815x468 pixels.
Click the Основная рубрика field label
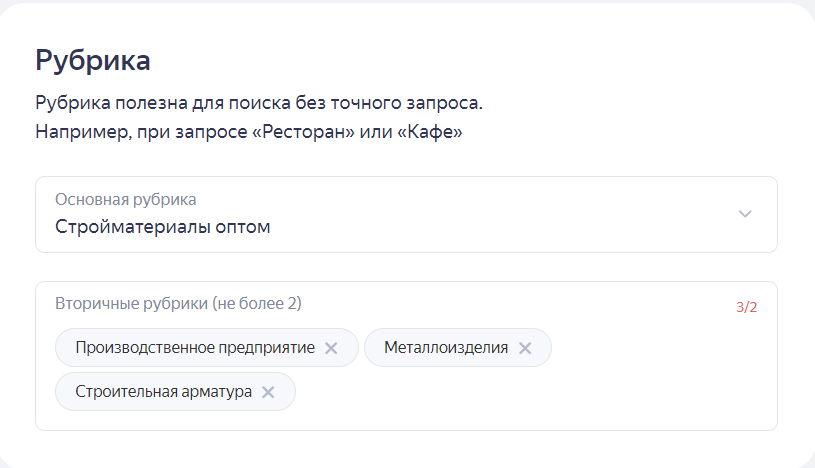[126, 199]
